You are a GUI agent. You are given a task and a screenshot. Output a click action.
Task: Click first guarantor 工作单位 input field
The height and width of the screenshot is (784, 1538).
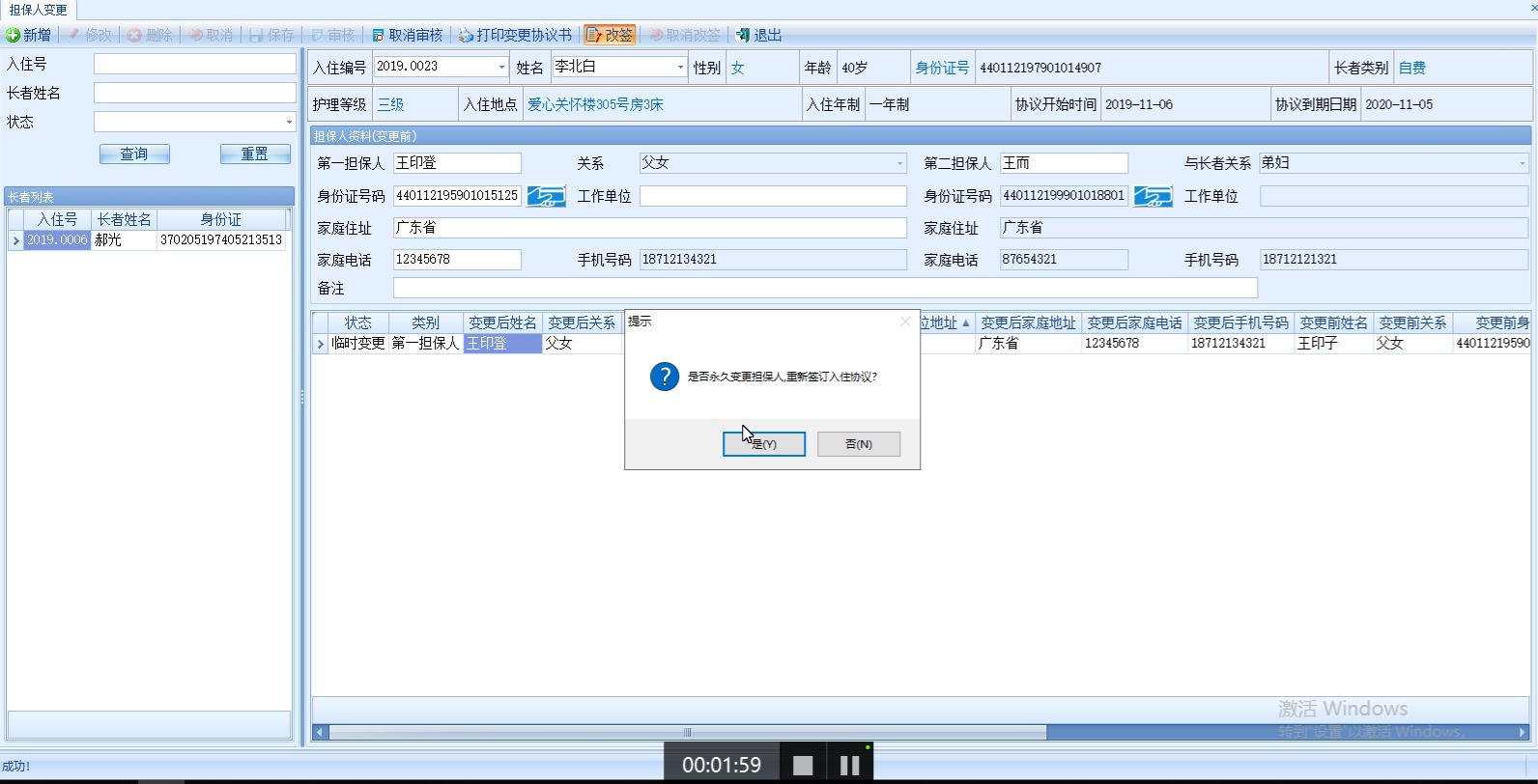[x=773, y=196]
